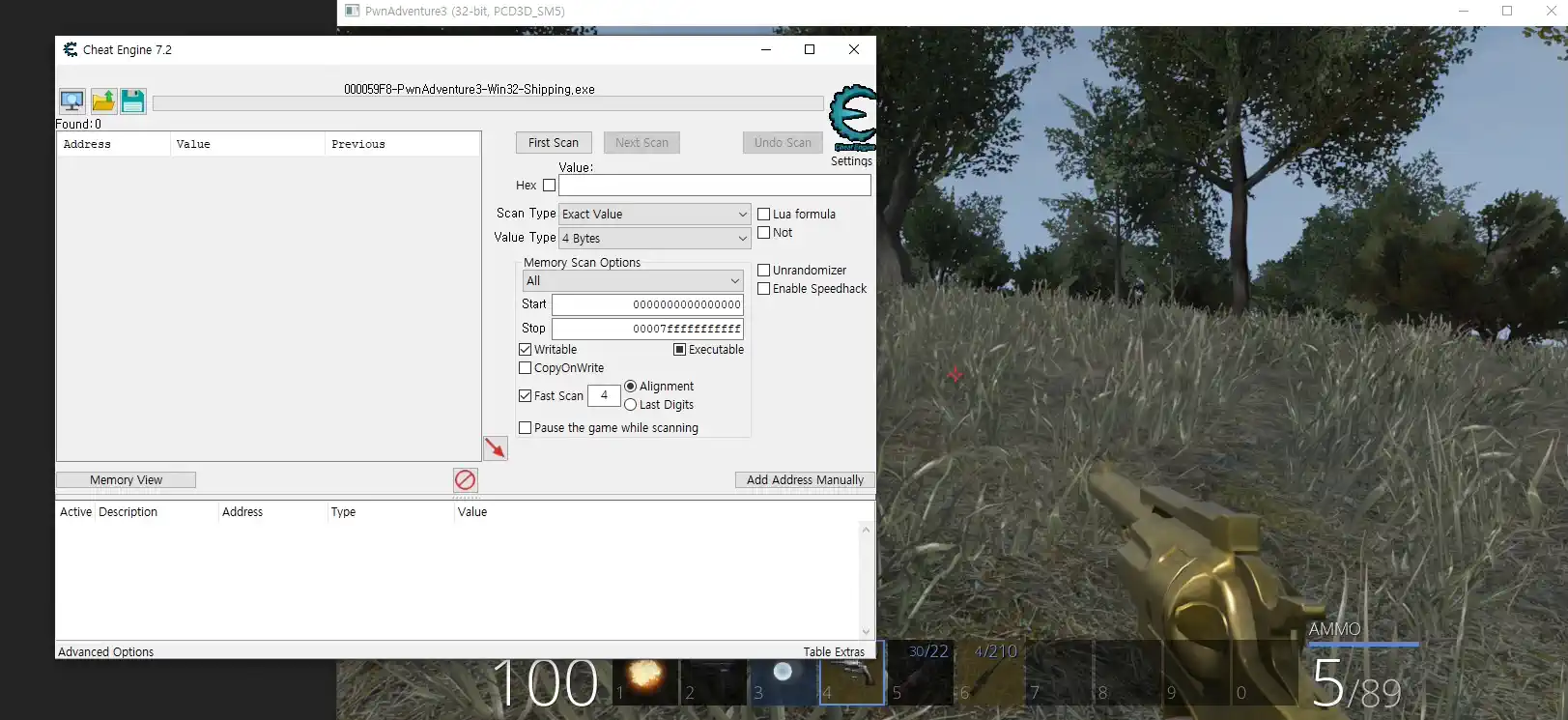Select the golden revolver in hotbar slot 4

coord(851,674)
